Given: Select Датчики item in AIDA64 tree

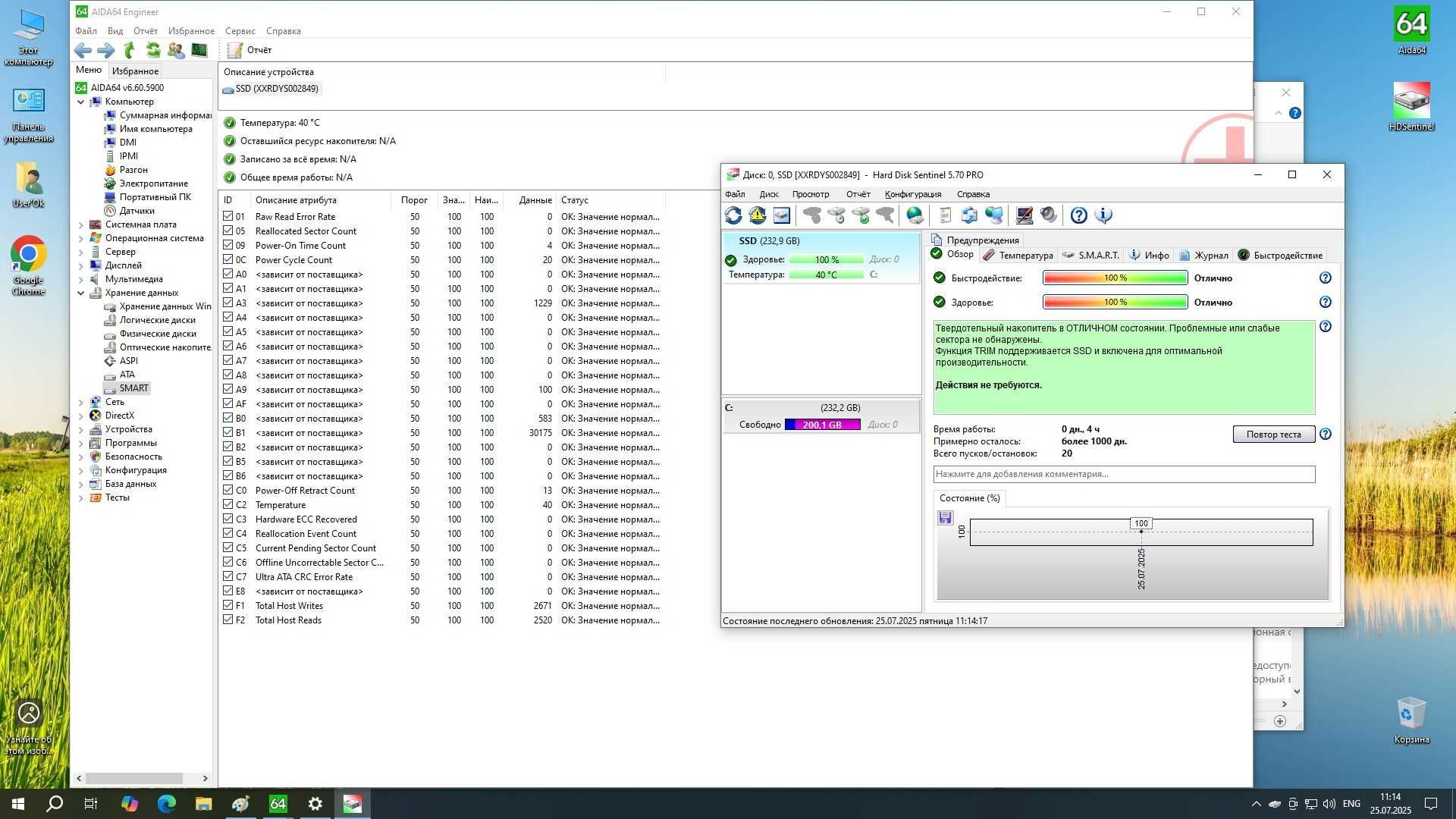Looking at the screenshot, I should [x=136, y=211].
